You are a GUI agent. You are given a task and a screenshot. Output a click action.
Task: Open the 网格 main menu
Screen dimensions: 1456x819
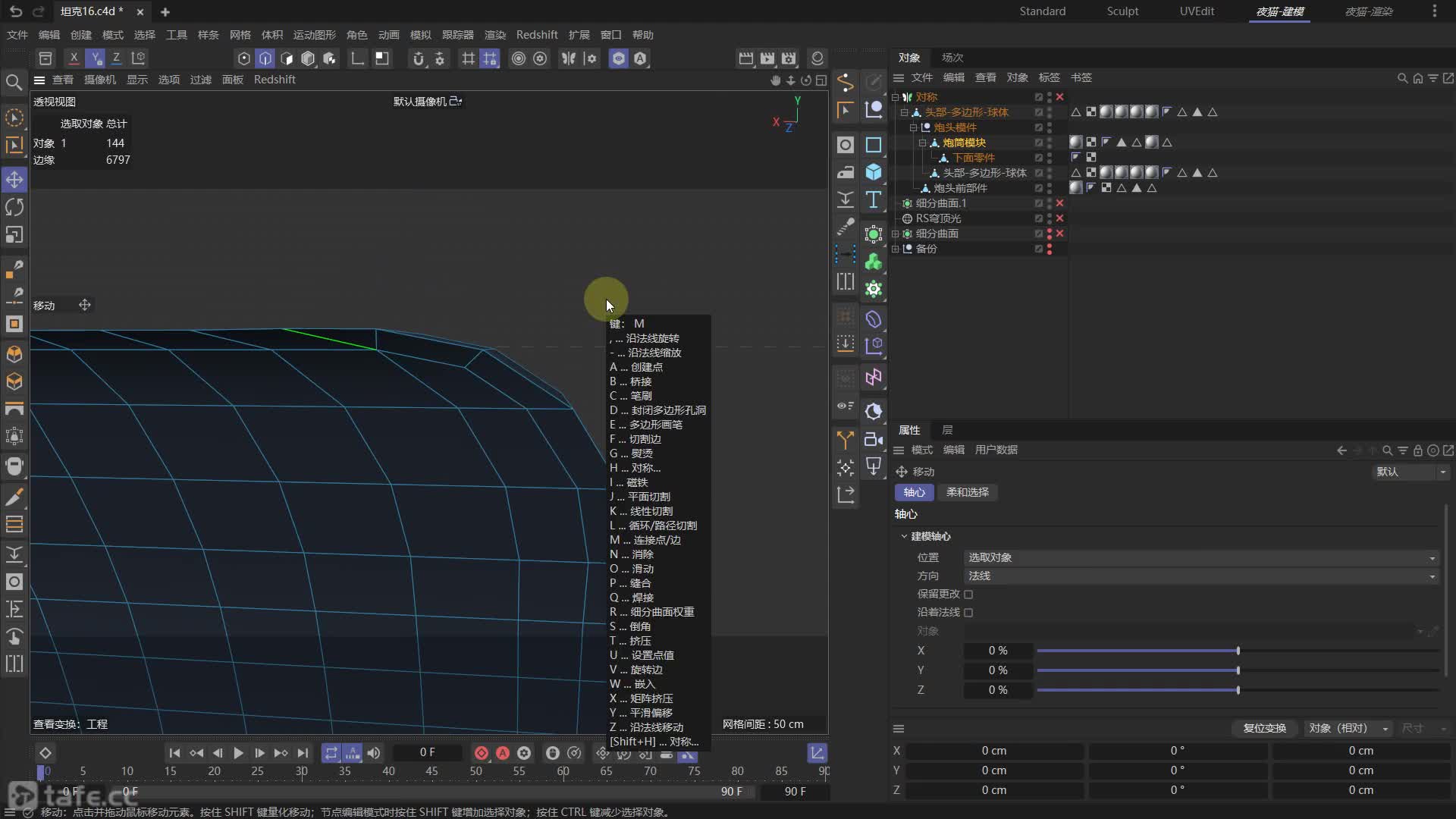click(240, 35)
